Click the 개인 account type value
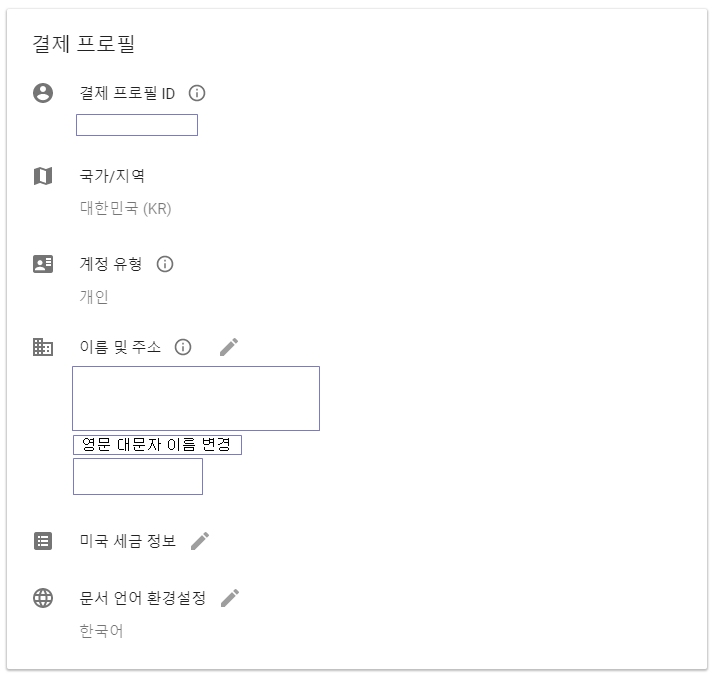 point(94,297)
